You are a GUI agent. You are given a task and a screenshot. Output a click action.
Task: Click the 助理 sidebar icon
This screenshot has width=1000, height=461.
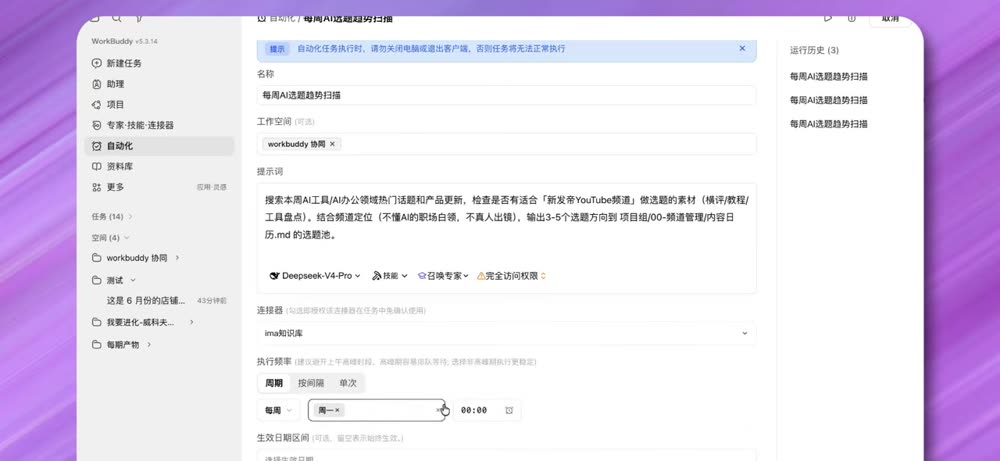[x=96, y=84]
